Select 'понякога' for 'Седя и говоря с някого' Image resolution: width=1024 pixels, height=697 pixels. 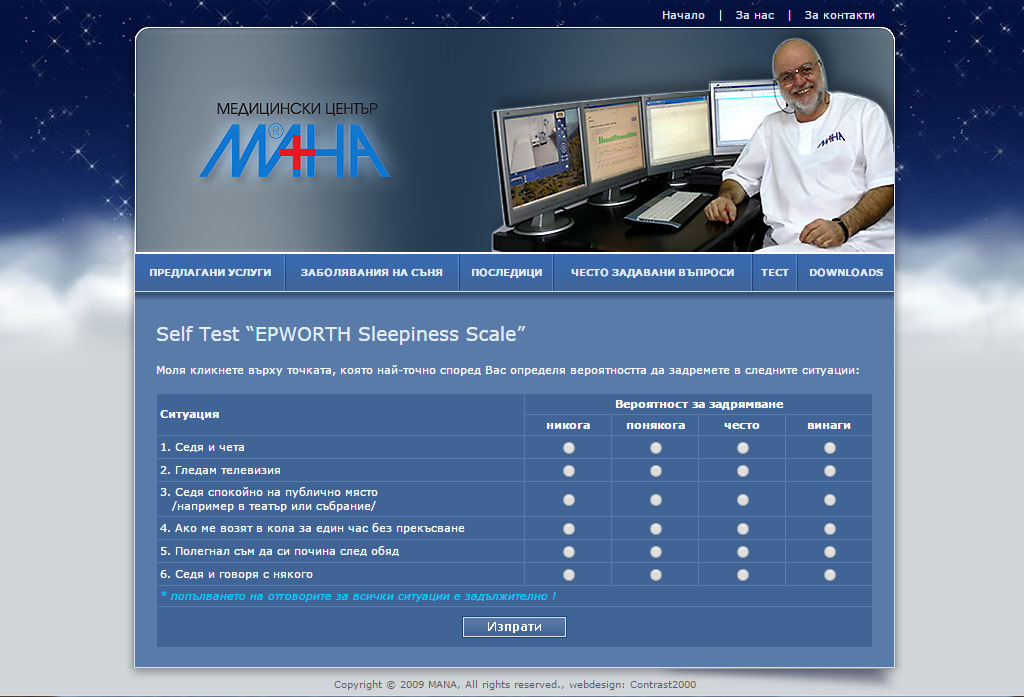click(656, 575)
